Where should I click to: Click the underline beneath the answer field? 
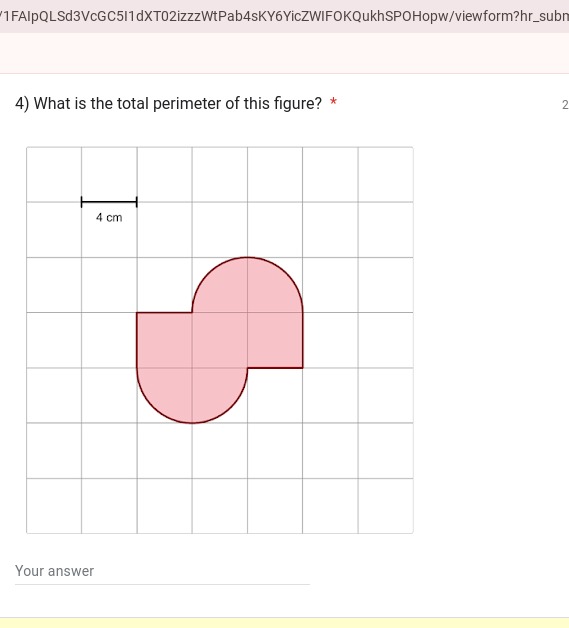tap(162, 584)
